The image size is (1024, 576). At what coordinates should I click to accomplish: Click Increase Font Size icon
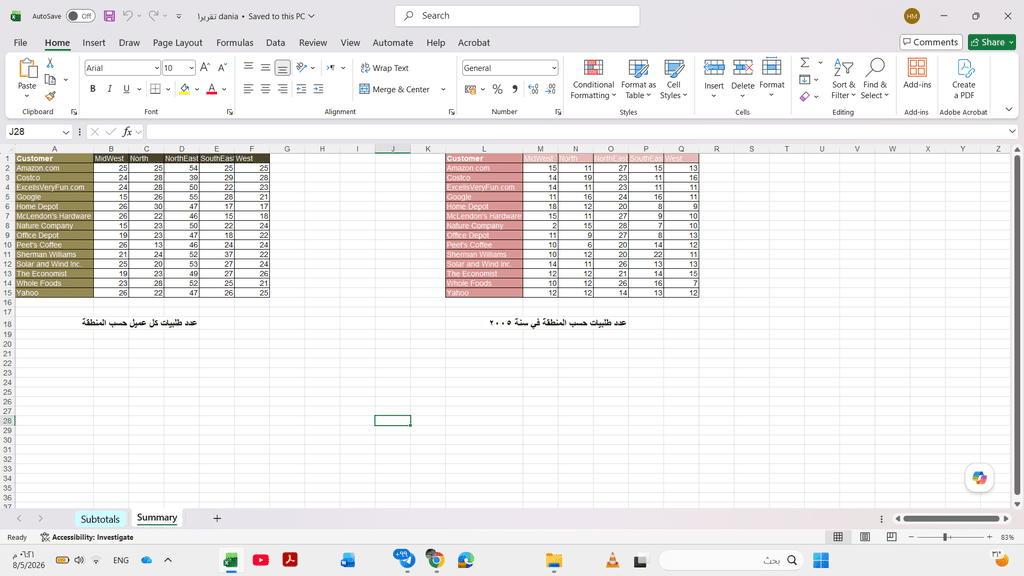coord(205,67)
